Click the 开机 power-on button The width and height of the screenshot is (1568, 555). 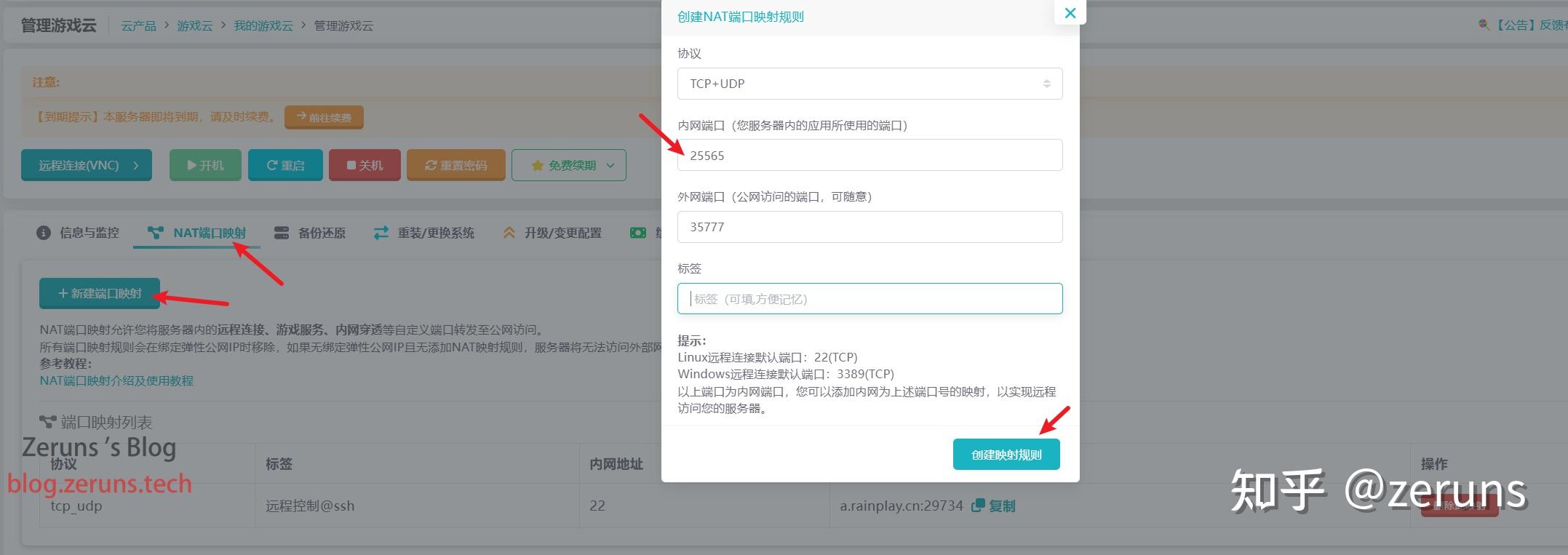[x=205, y=165]
